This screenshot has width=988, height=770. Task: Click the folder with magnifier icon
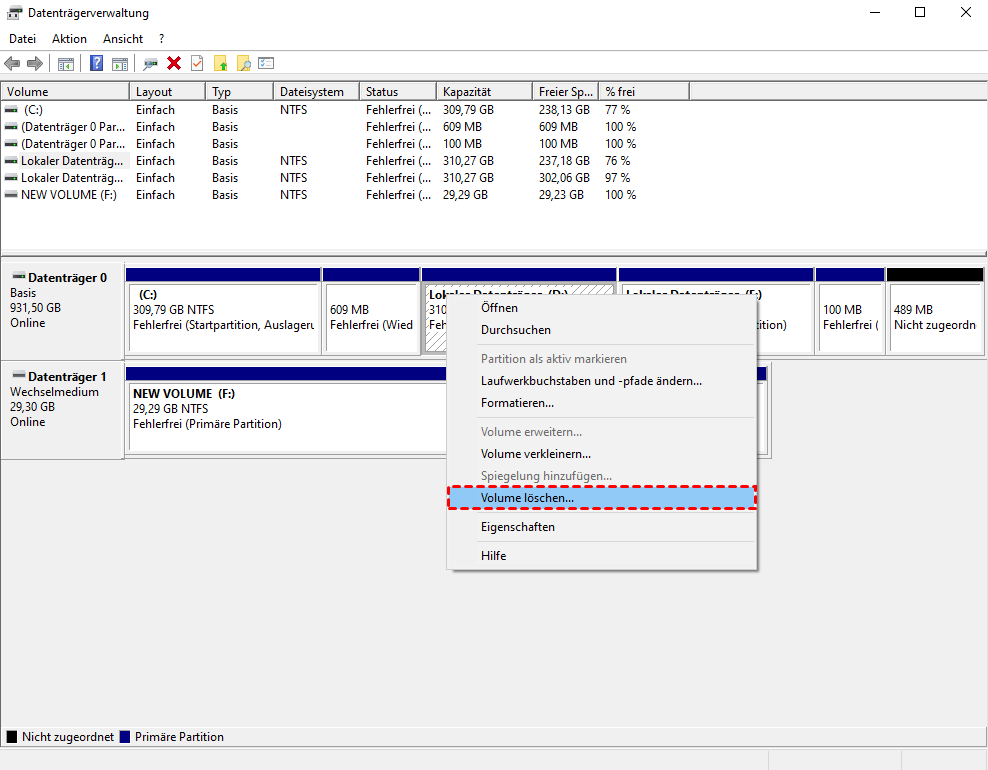point(243,64)
